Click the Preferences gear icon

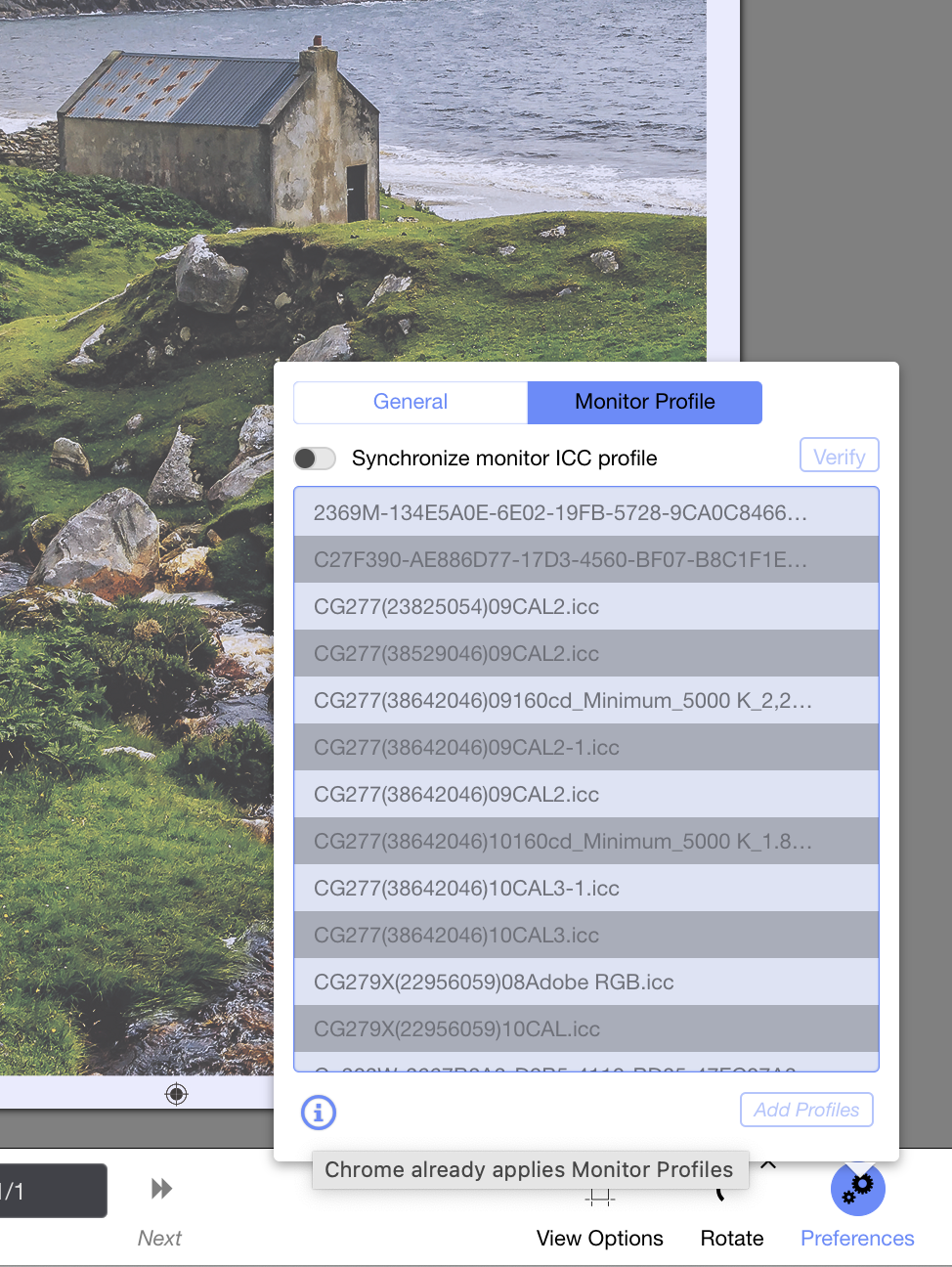(x=857, y=1189)
